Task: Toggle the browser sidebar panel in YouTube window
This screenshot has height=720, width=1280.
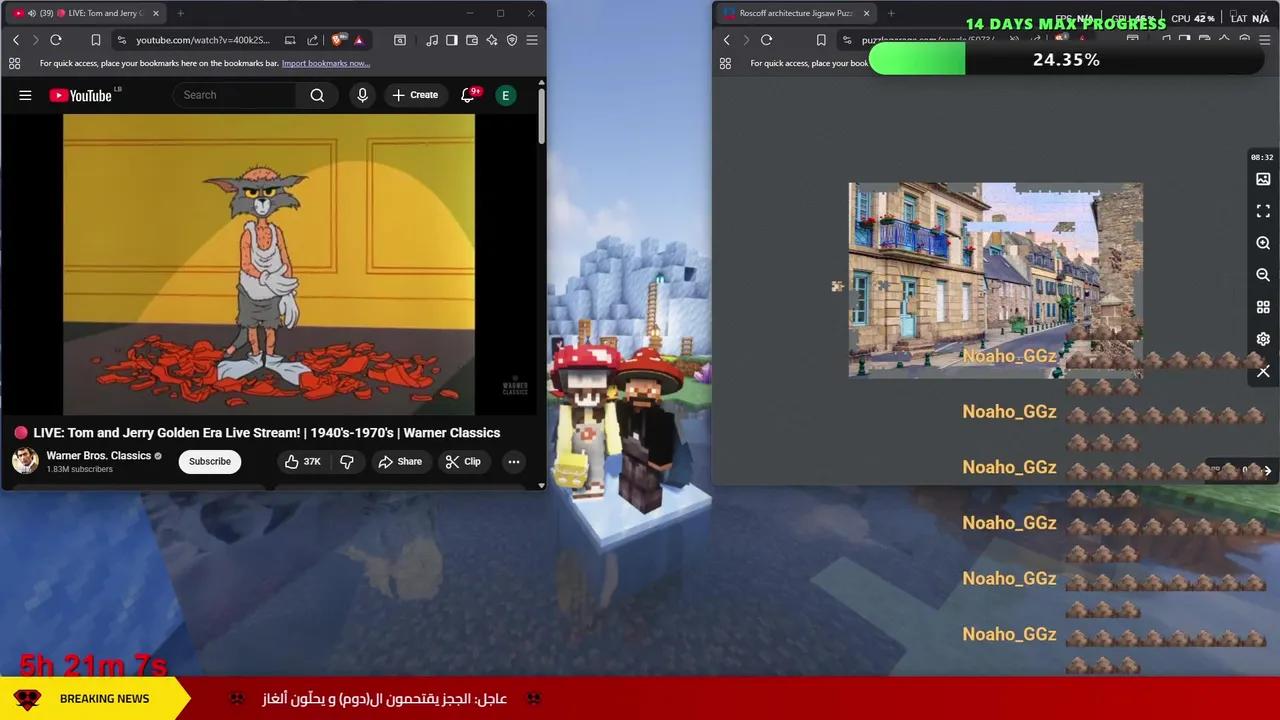Action: tap(452, 40)
